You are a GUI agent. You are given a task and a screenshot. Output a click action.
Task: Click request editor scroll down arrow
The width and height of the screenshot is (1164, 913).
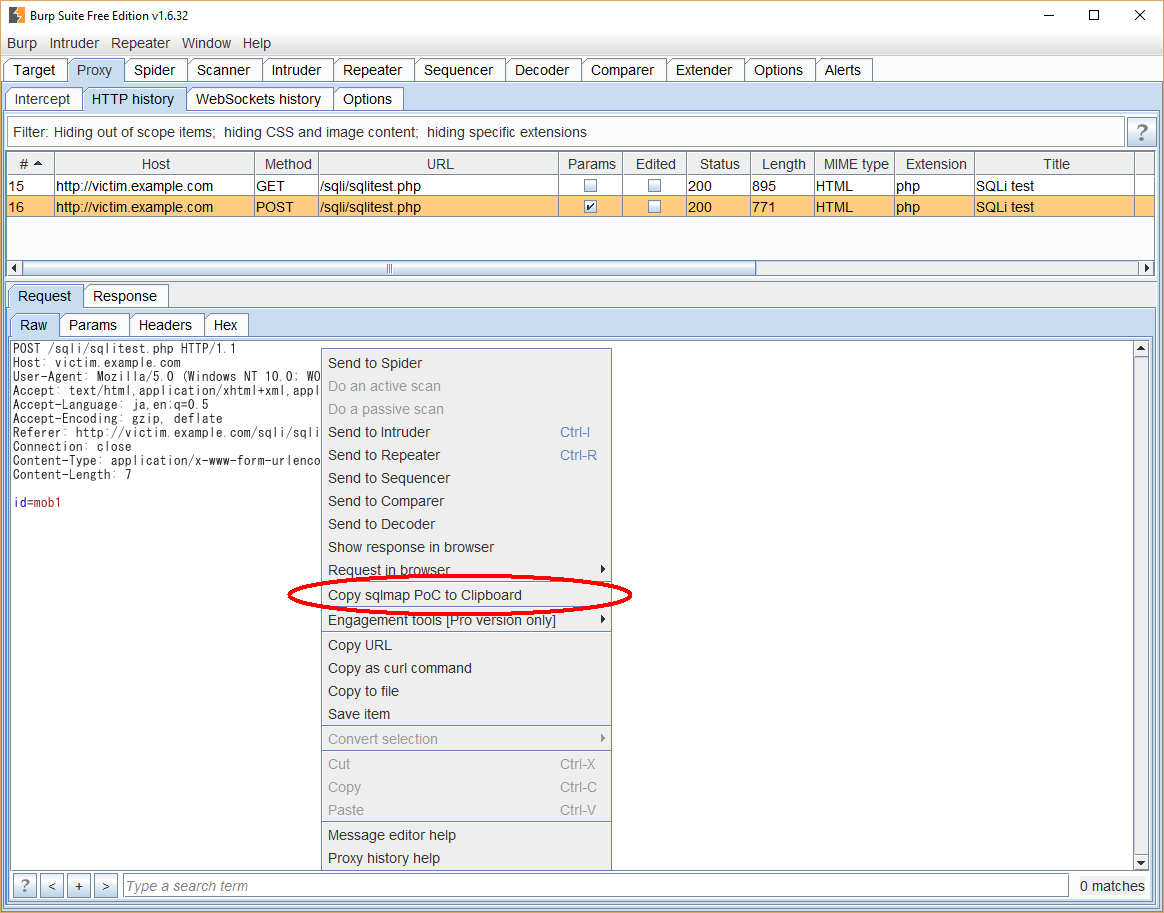pyautogui.click(x=1141, y=862)
